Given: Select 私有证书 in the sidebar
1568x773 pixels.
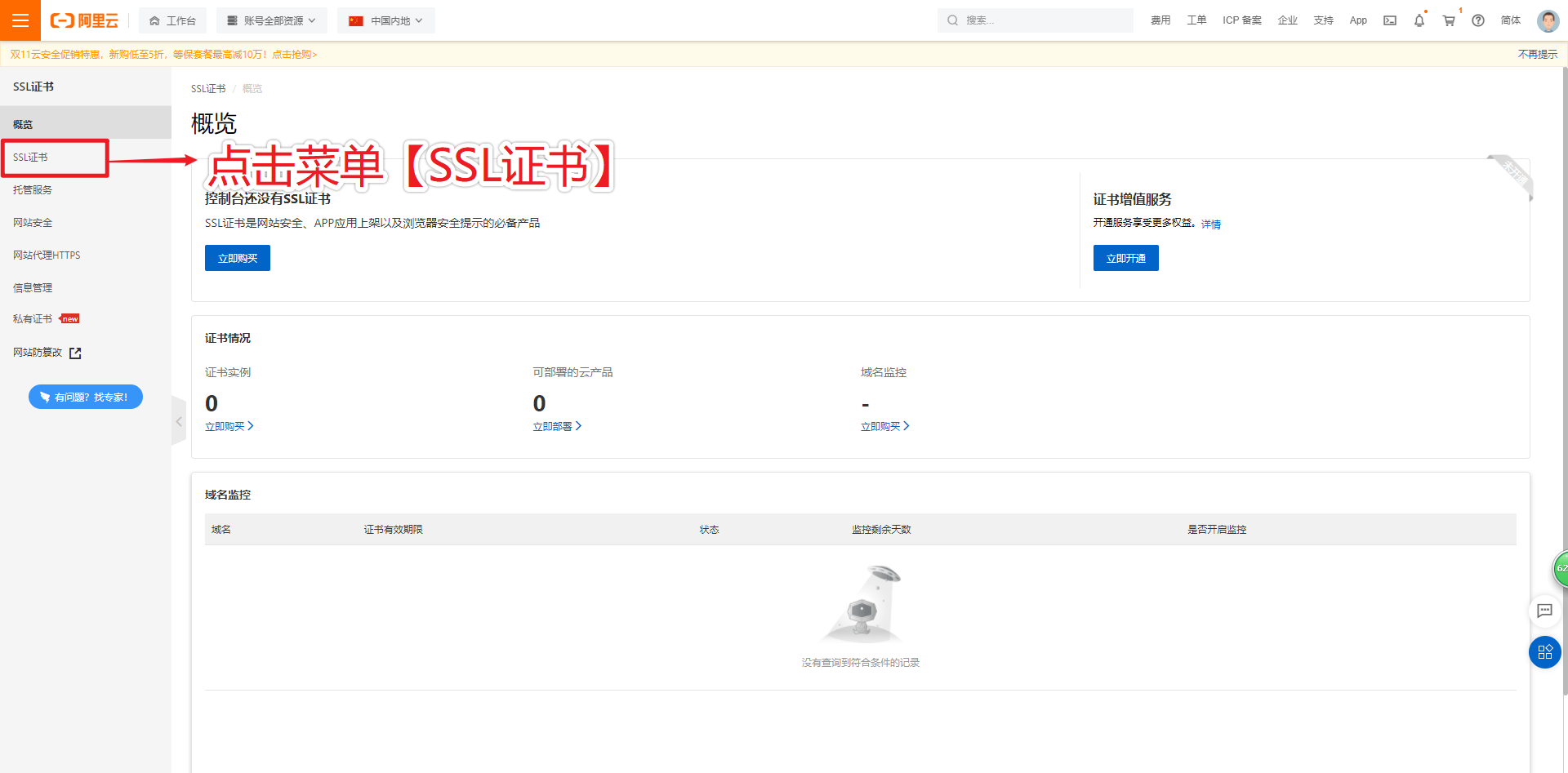Looking at the screenshot, I should tap(86, 319).
